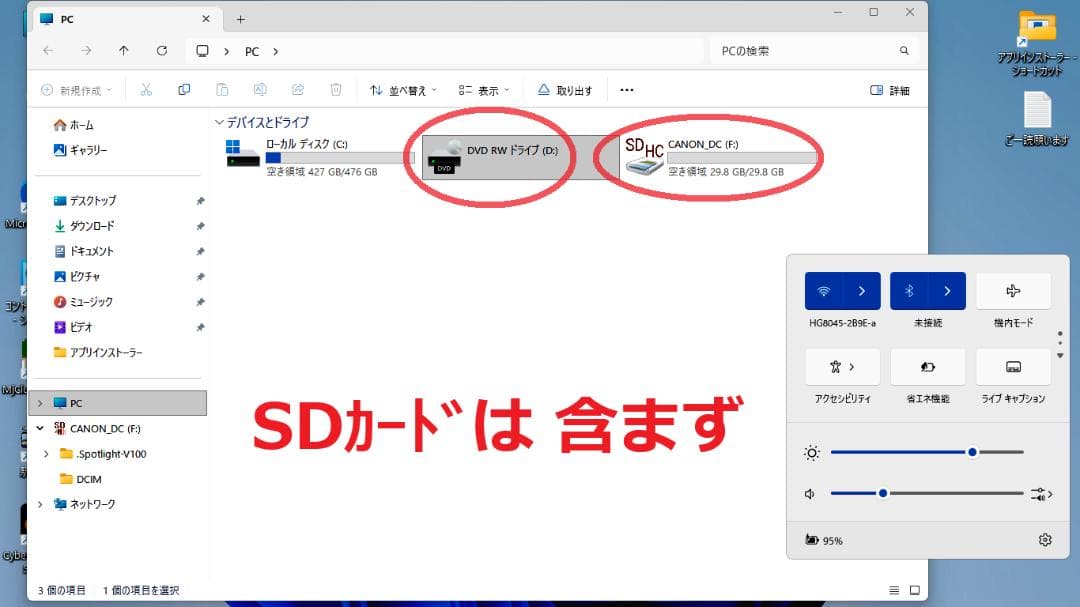Select the Paste icon in the toolbar

(222, 90)
